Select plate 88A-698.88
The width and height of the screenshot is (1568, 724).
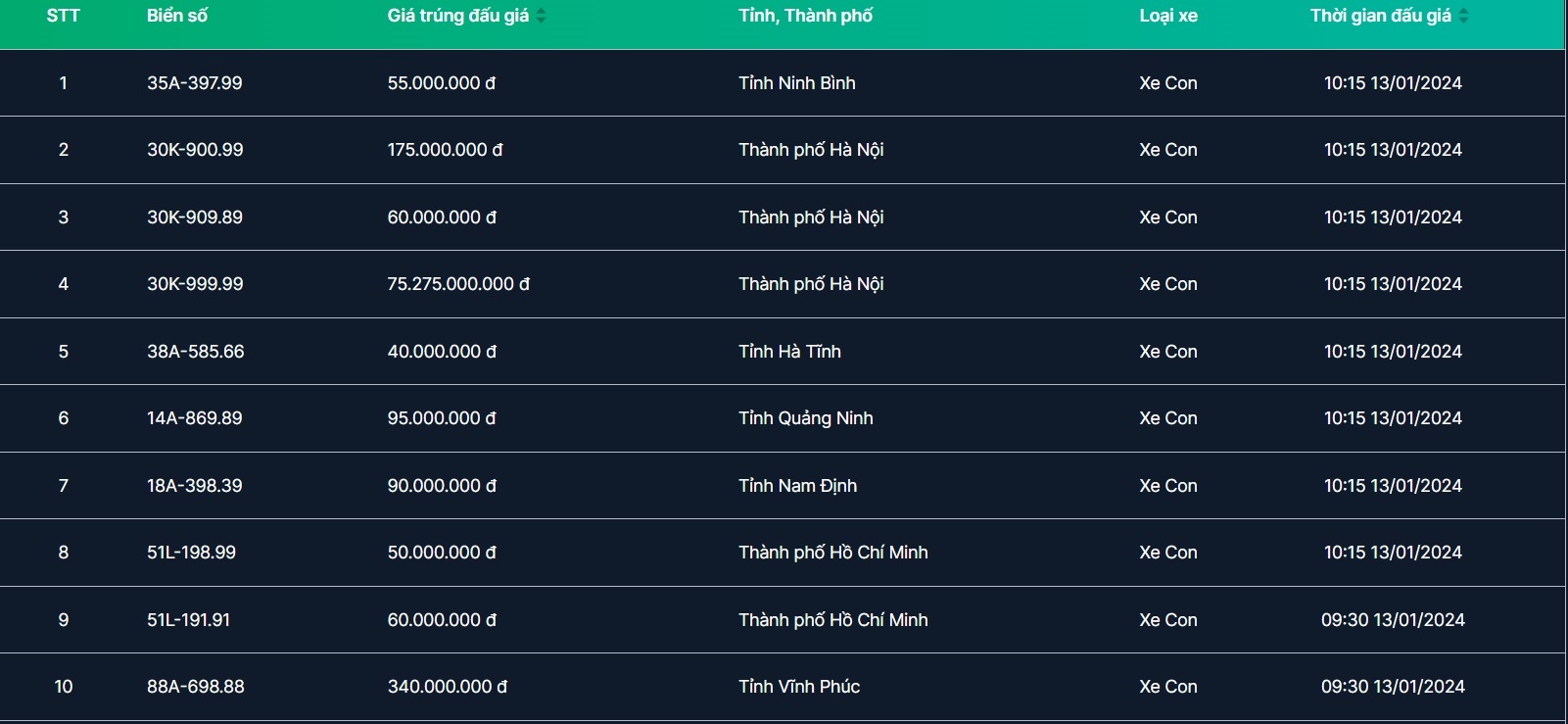[x=196, y=687]
